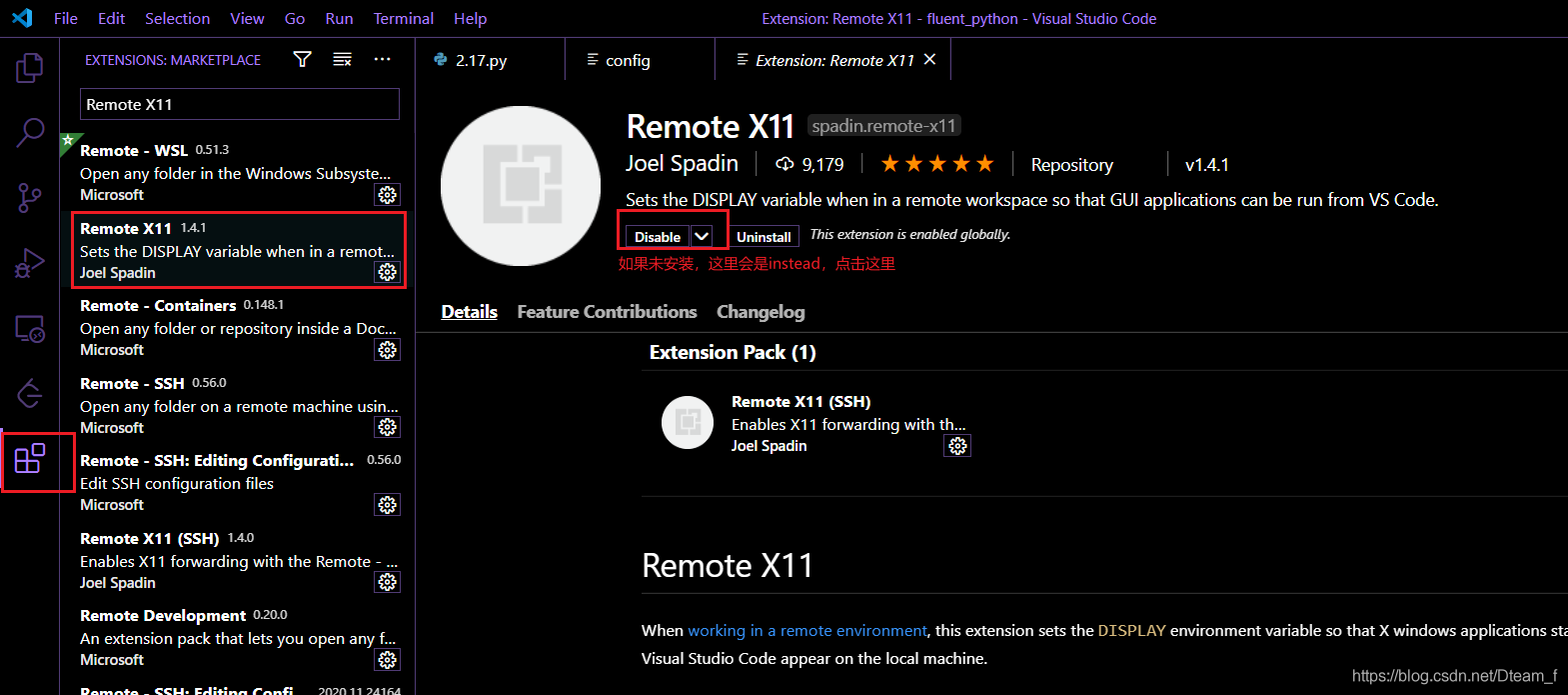Open the 'working in a remote environment' link
1568x695 pixels.
tap(807, 630)
